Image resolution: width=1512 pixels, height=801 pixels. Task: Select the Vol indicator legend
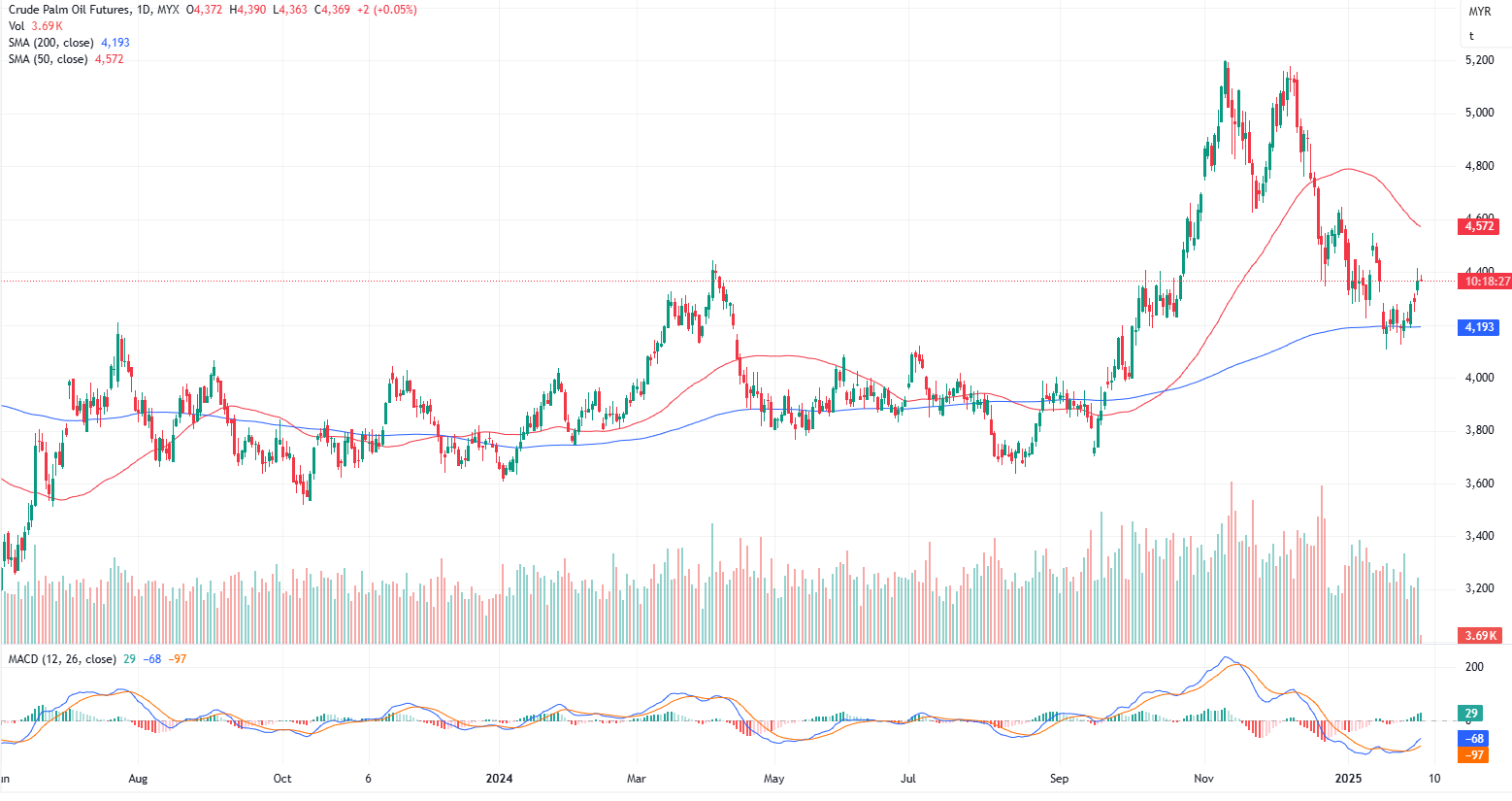tap(16, 26)
